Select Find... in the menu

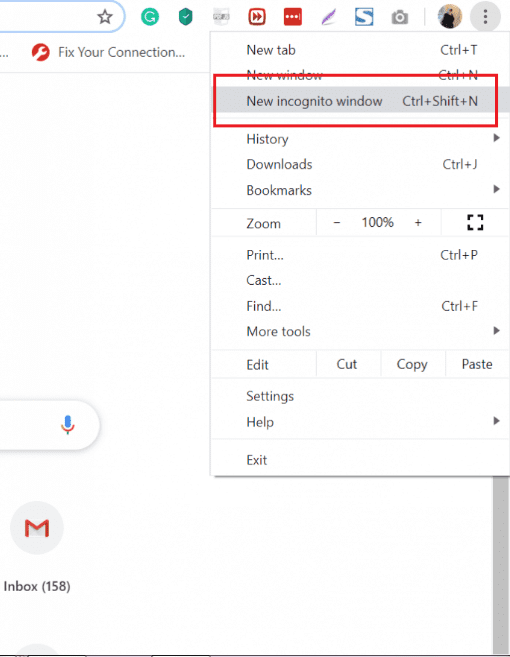pyautogui.click(x=360, y=306)
